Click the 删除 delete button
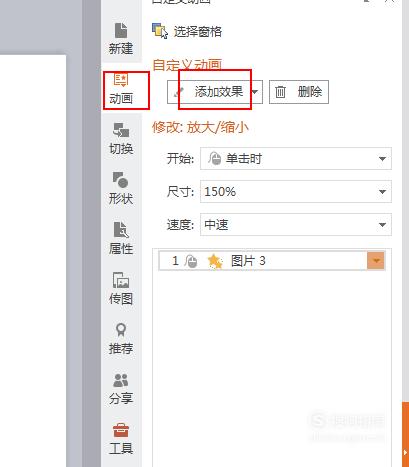The height and width of the screenshot is (467, 409). [x=299, y=92]
